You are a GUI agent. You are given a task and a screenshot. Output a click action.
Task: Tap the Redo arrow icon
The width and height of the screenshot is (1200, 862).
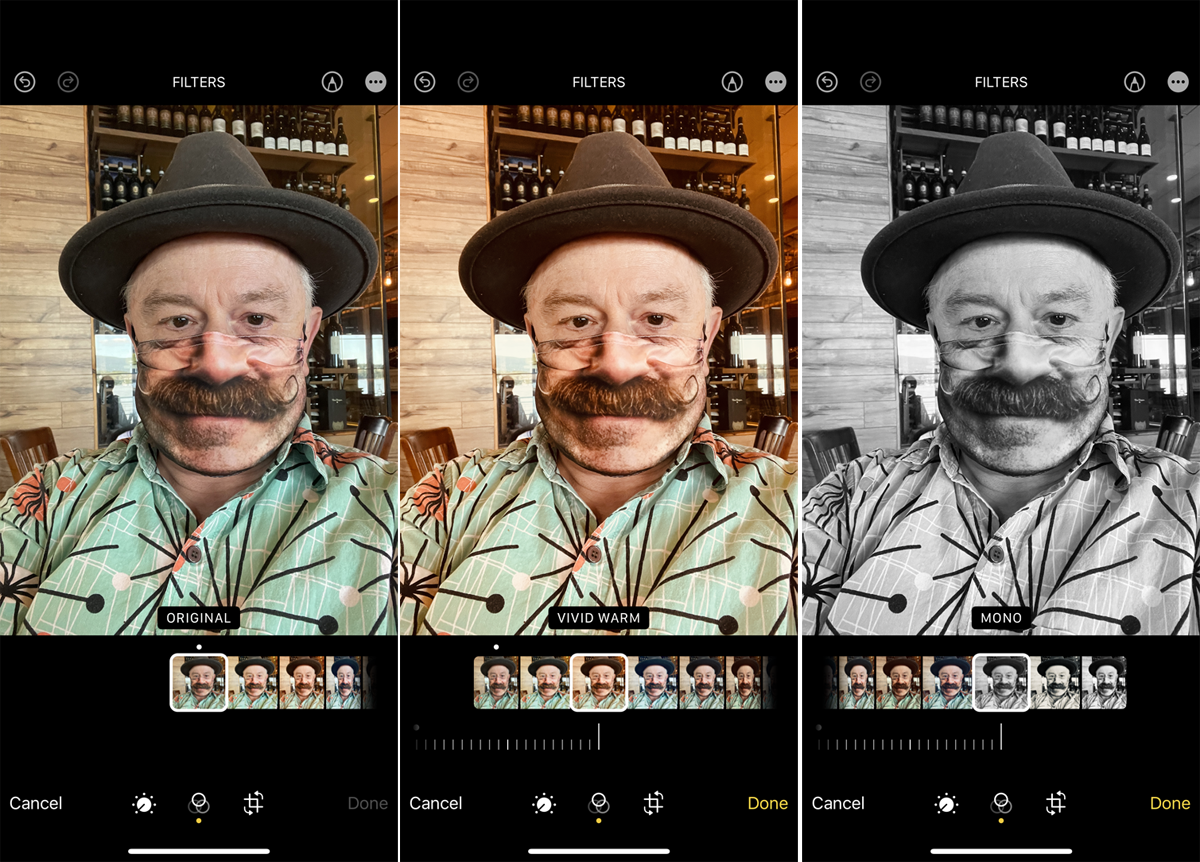click(69, 82)
